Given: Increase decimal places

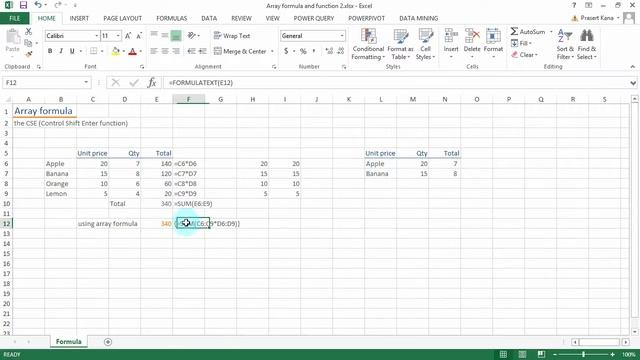Looking at the screenshot, I should 329,51.
